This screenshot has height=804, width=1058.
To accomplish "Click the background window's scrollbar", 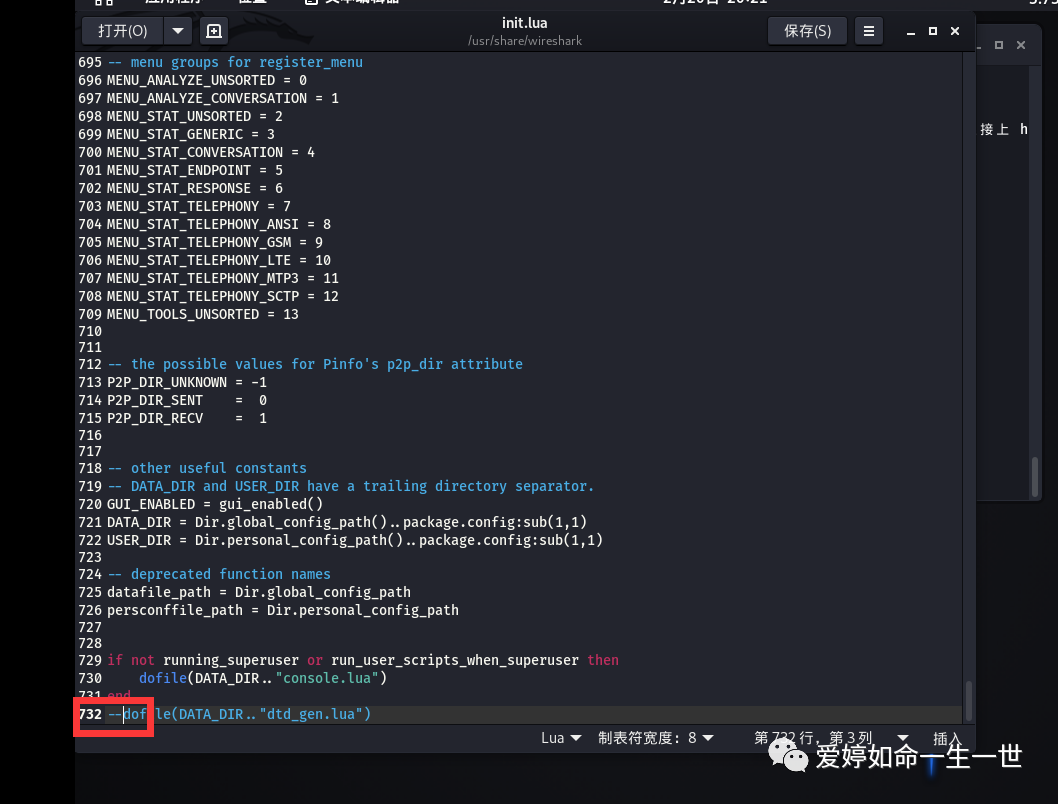I will (1035, 477).
